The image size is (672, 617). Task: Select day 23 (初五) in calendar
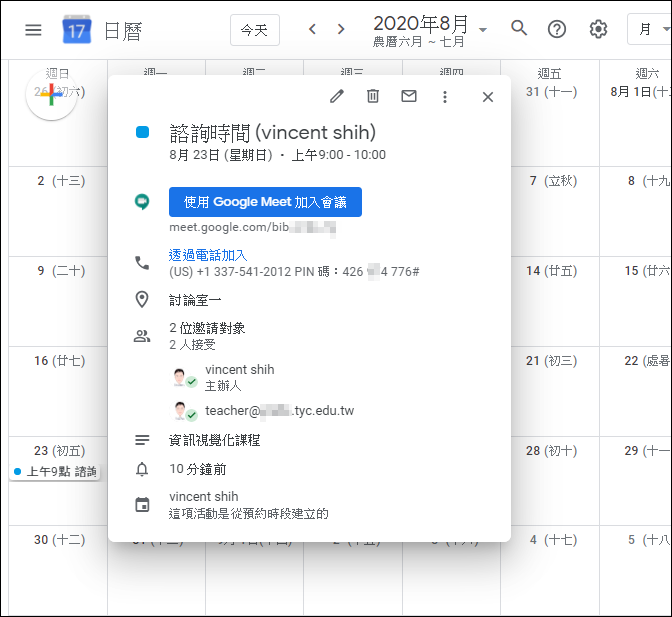click(60, 451)
